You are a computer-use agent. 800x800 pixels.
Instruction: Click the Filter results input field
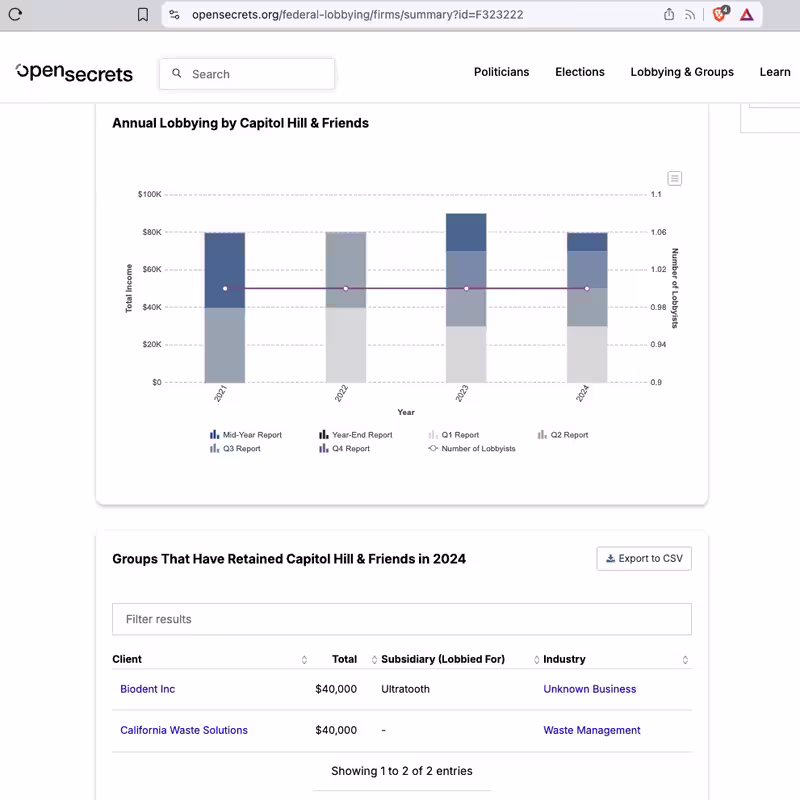[x=402, y=619]
